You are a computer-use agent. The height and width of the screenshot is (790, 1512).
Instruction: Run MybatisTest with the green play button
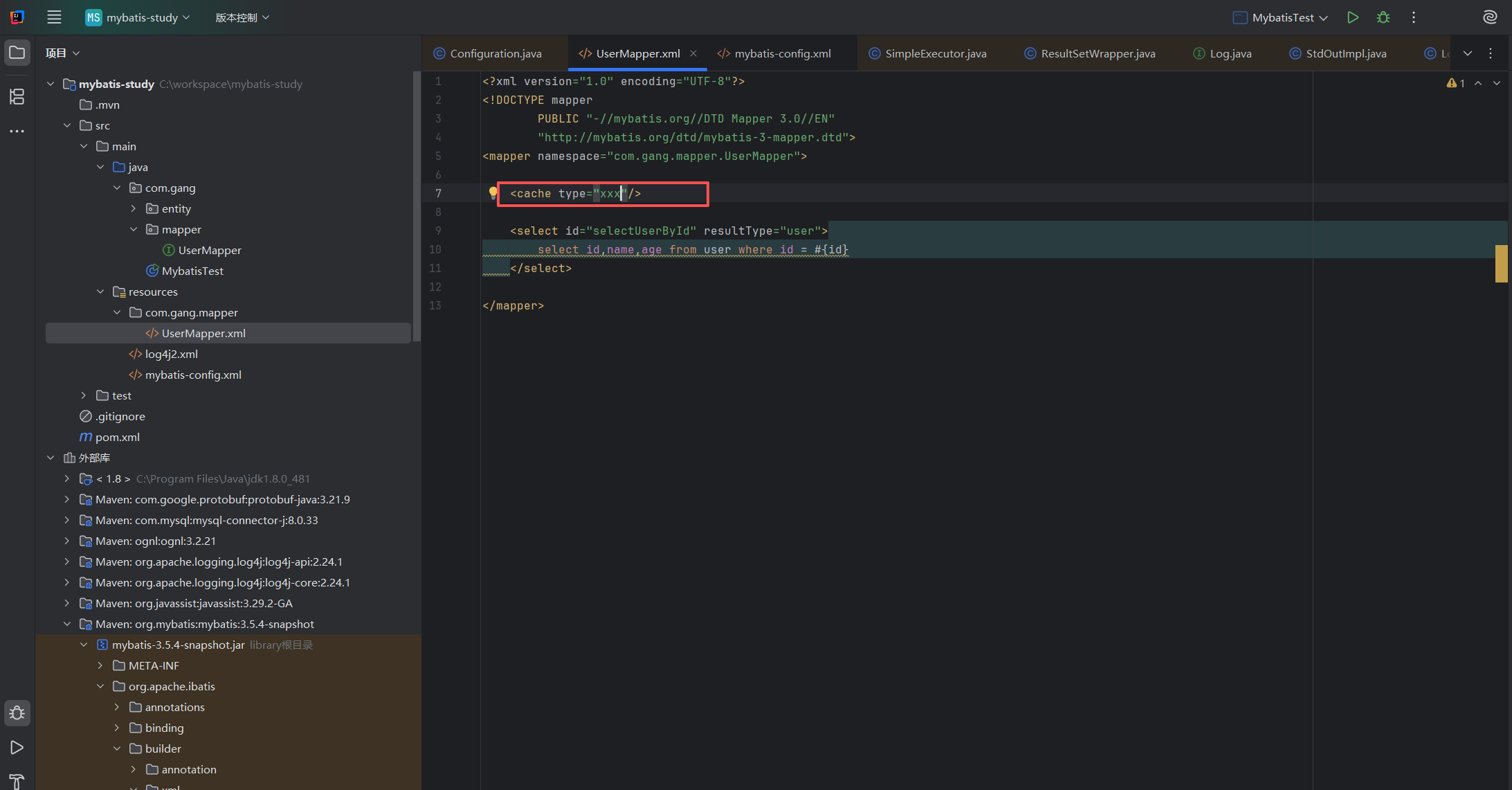pos(1353,17)
